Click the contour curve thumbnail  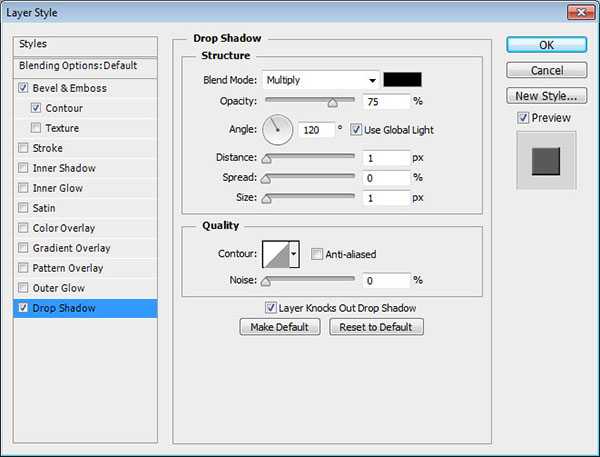pyautogui.click(x=275, y=255)
